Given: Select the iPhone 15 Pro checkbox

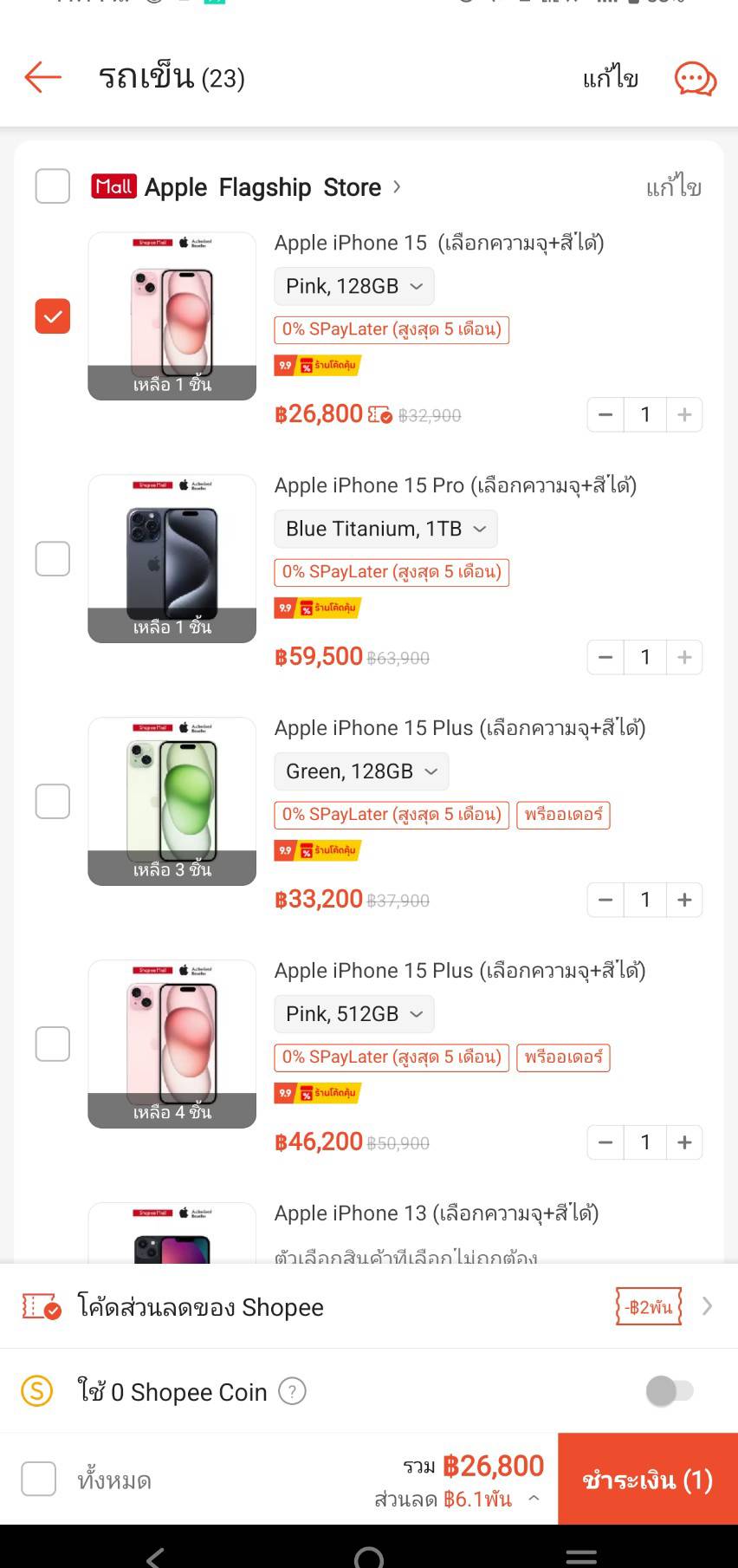Looking at the screenshot, I should [53, 559].
